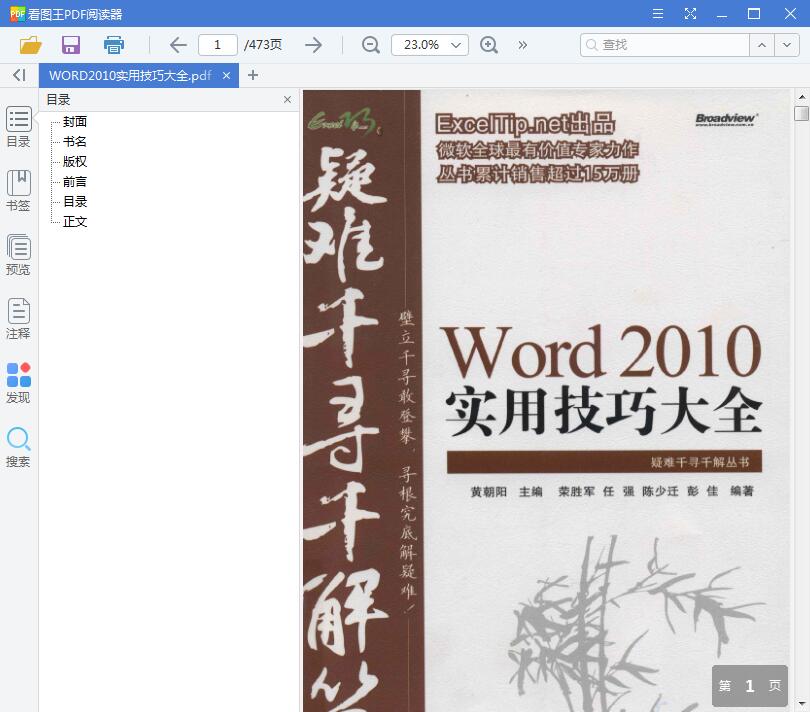Open a PDF file with folder icon

(x=30, y=45)
